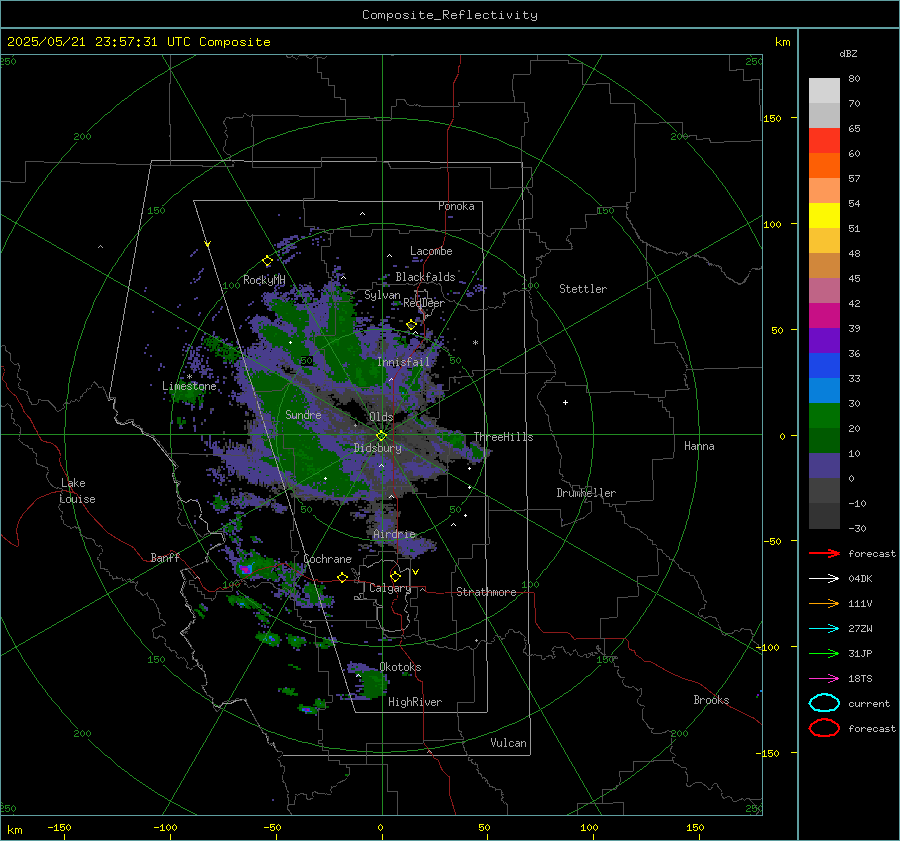Click the 2025/05/21 23:57:31 UTC timestamp
Viewport: 900px width, 841px height.
point(139,42)
